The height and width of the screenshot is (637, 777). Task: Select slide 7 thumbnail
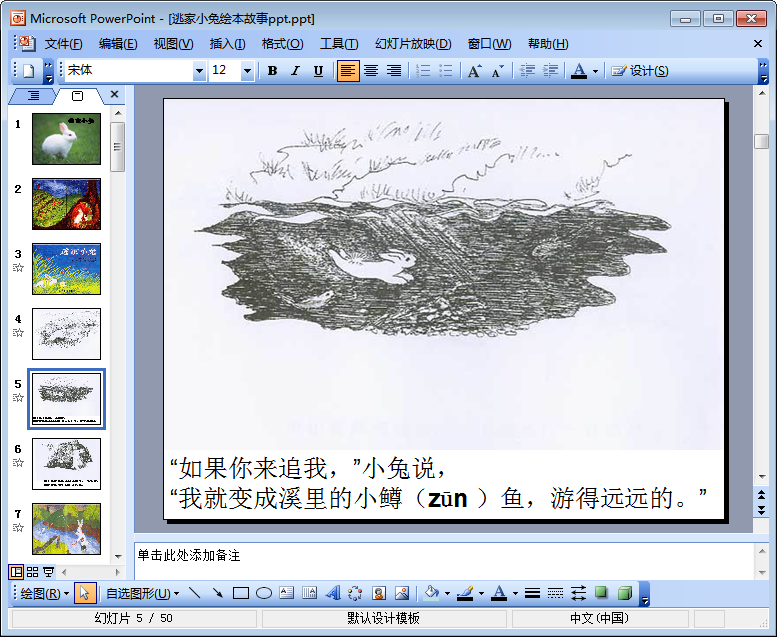point(66,528)
